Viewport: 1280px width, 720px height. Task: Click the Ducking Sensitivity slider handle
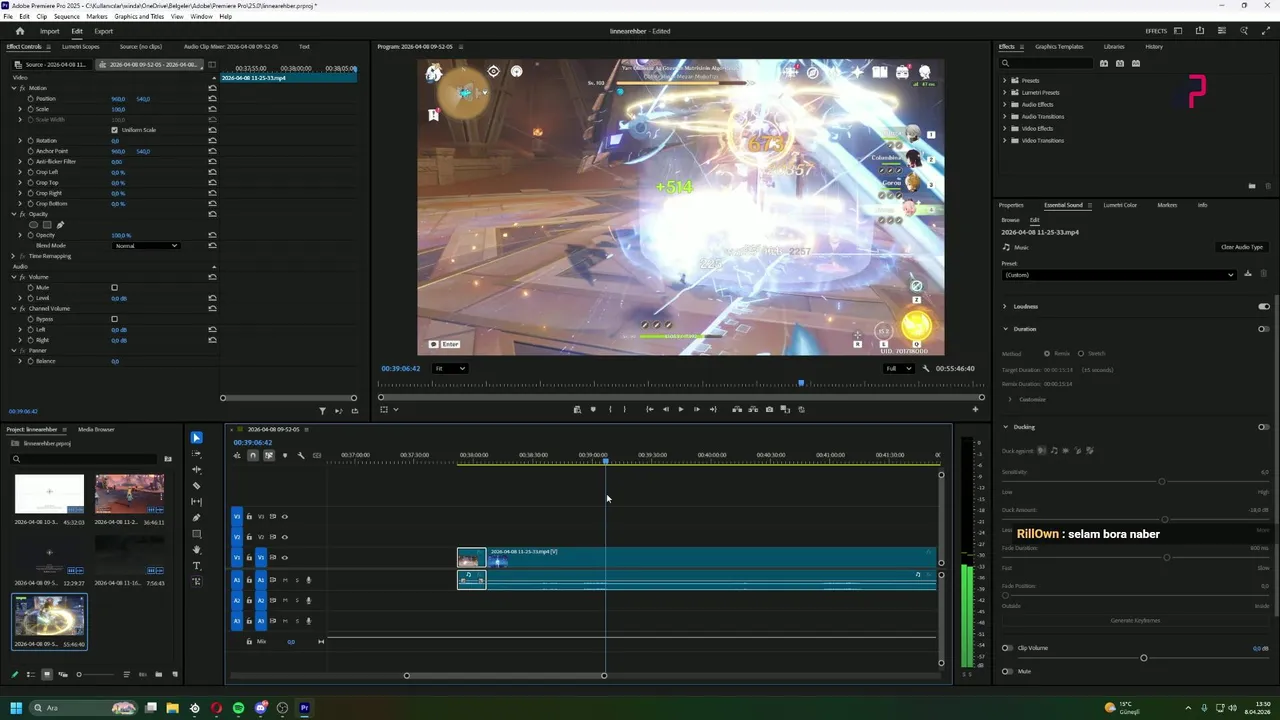click(x=1161, y=482)
